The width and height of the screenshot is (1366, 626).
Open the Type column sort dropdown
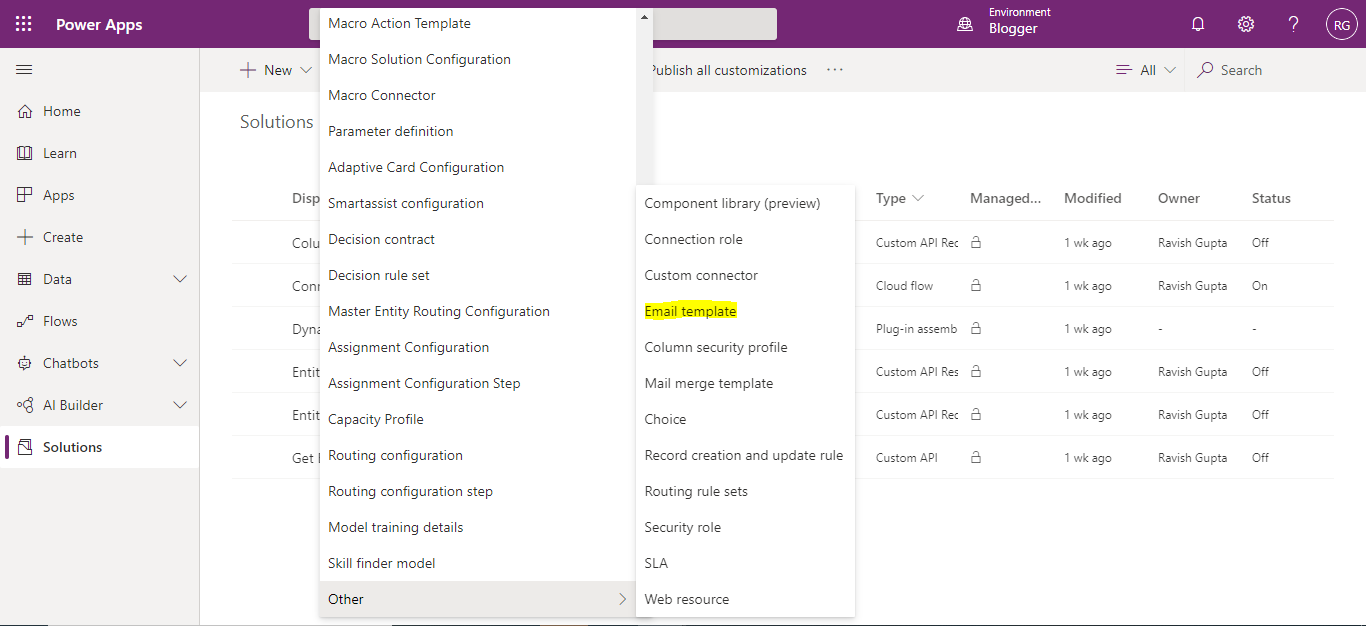coord(918,198)
